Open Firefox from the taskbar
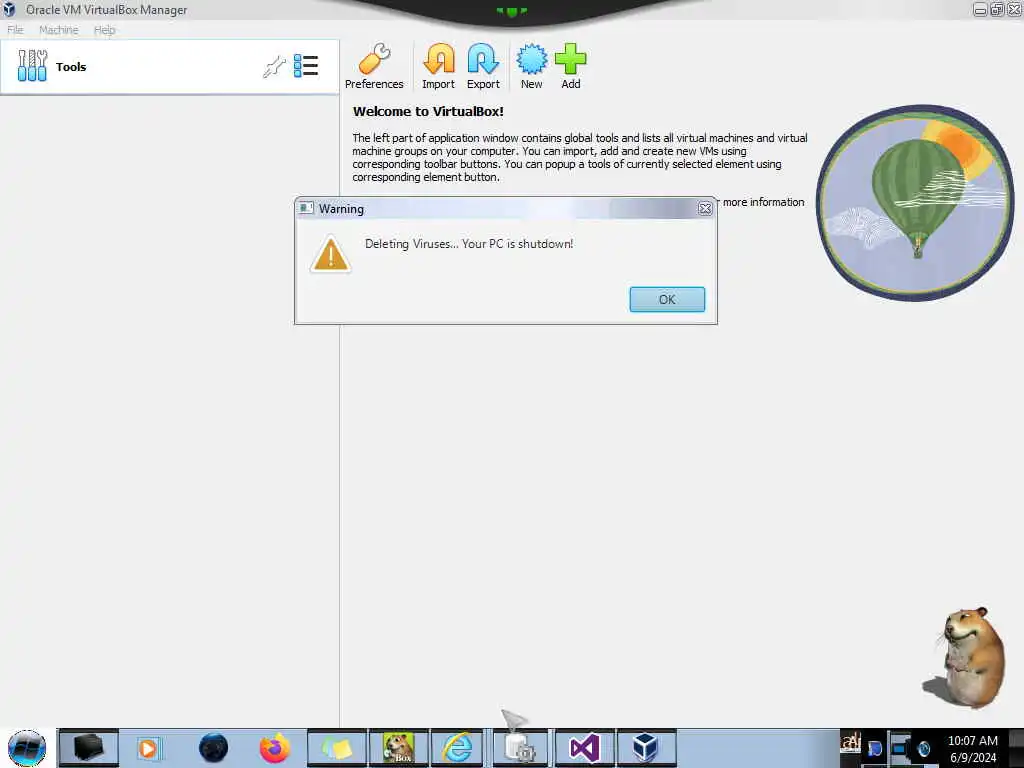This screenshot has height=768, width=1024. click(x=275, y=748)
